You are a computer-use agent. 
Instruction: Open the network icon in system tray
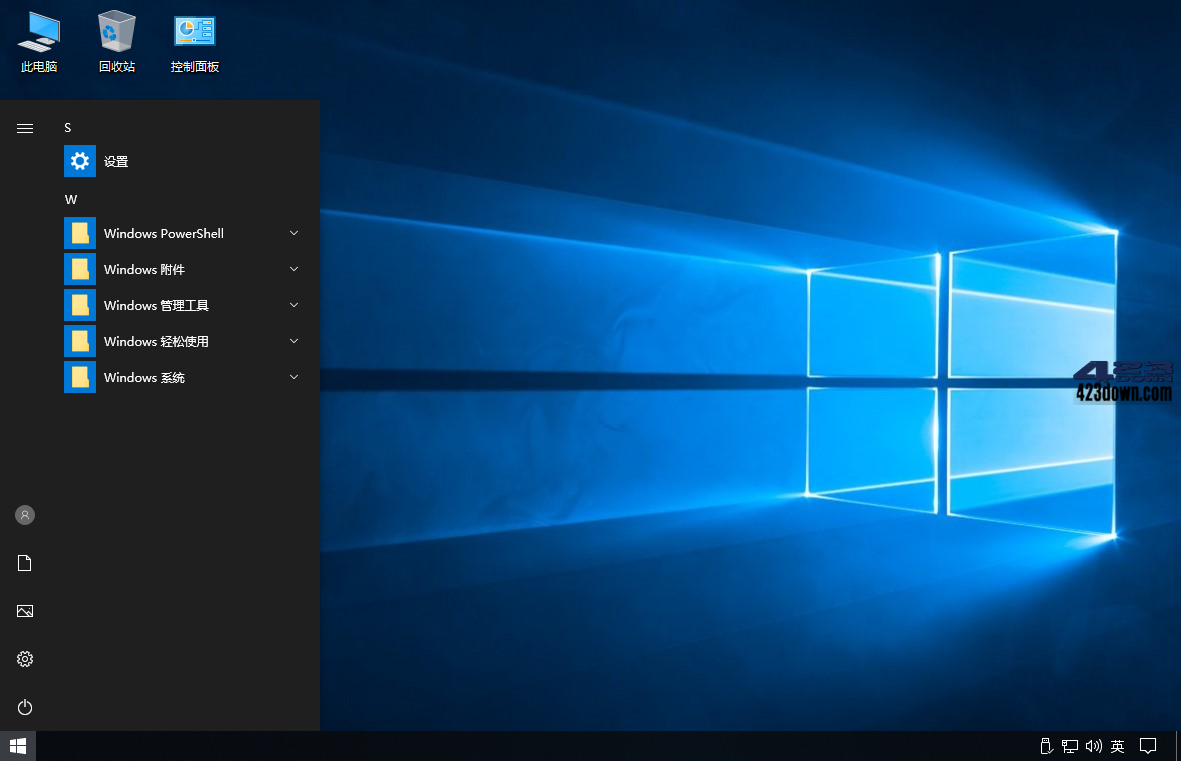1069,746
